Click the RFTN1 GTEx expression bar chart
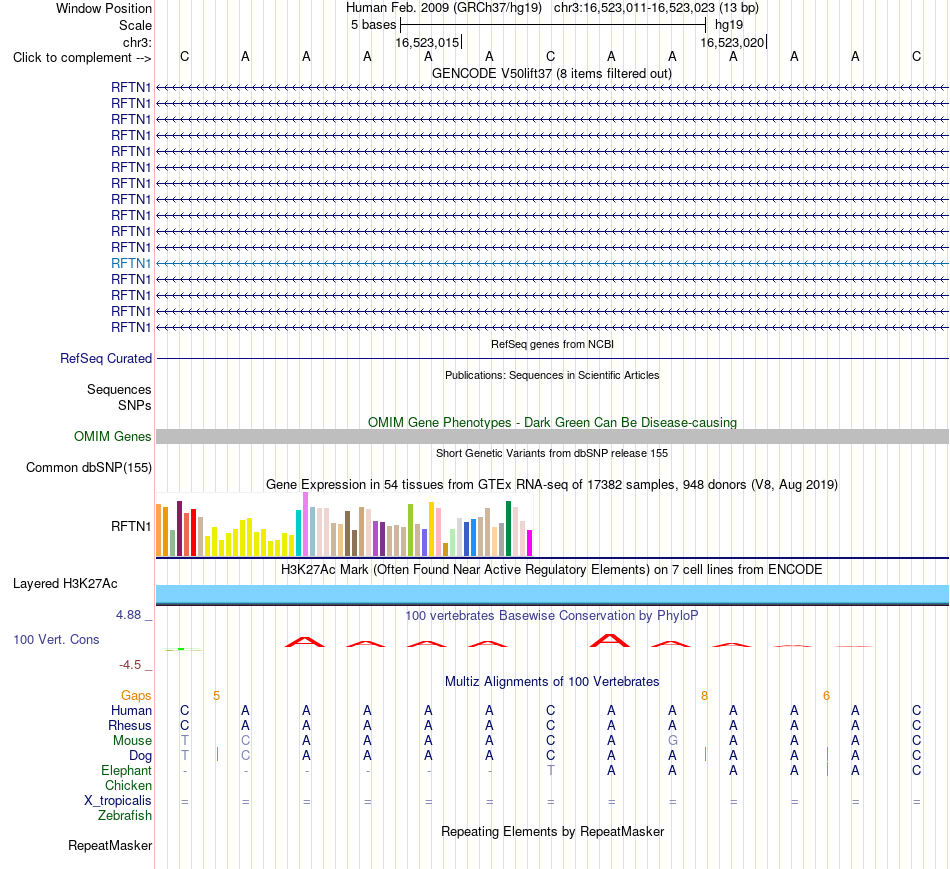The height and width of the screenshot is (869, 950). coord(344,525)
